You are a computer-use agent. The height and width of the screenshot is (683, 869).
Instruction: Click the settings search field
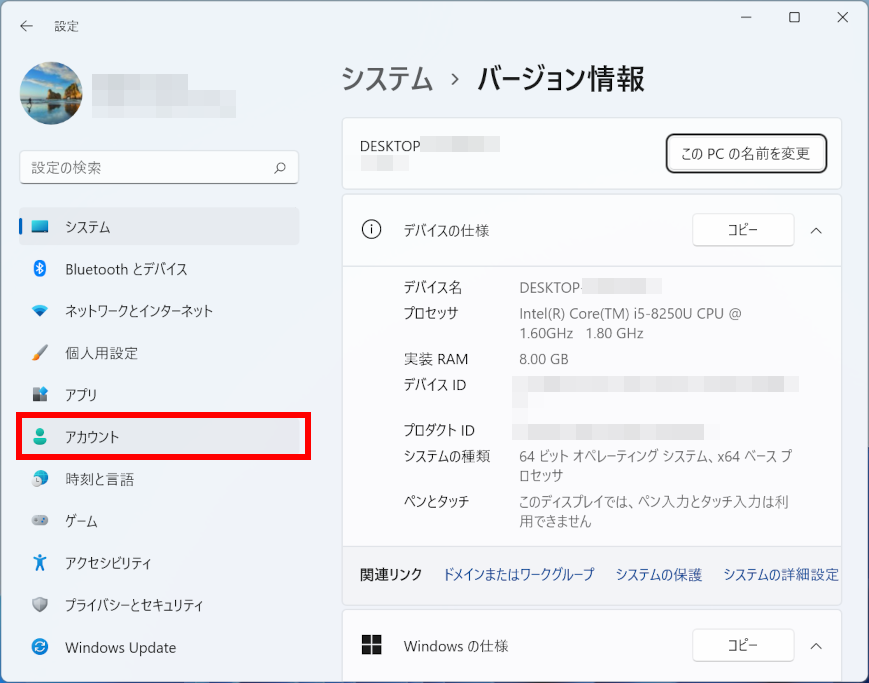[159, 167]
